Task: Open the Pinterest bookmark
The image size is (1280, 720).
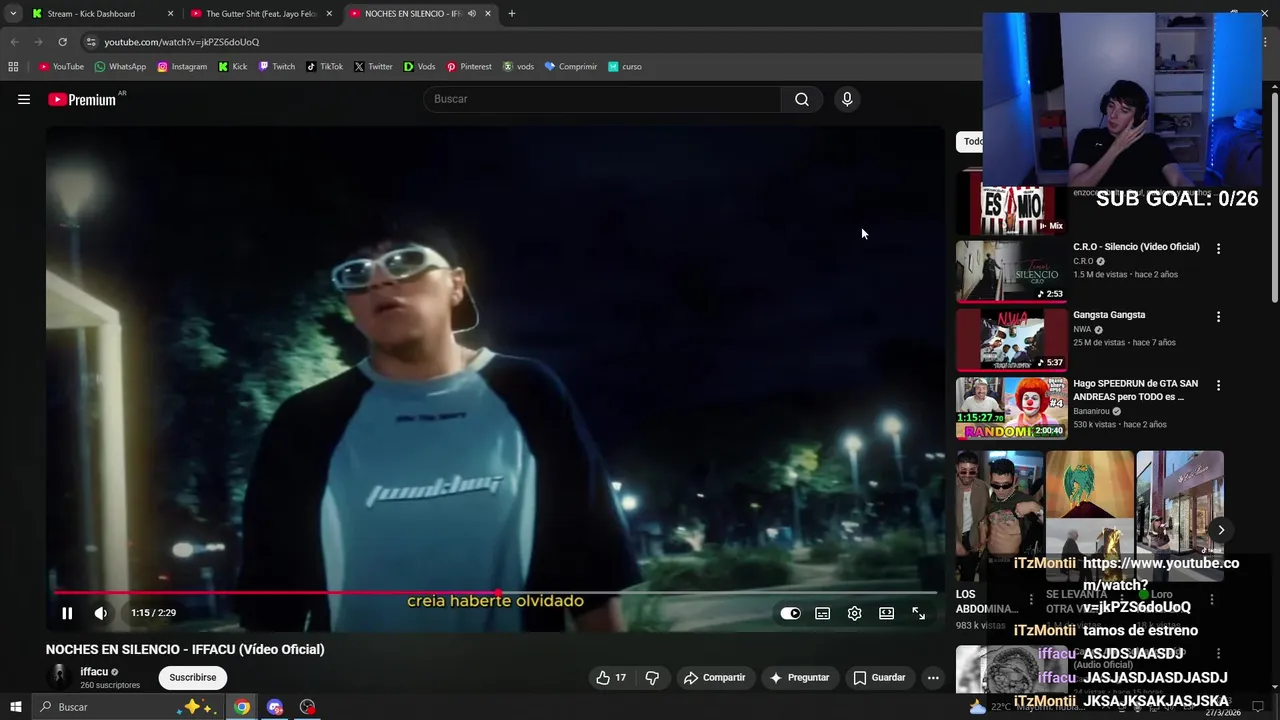Action: pyautogui.click(x=469, y=67)
